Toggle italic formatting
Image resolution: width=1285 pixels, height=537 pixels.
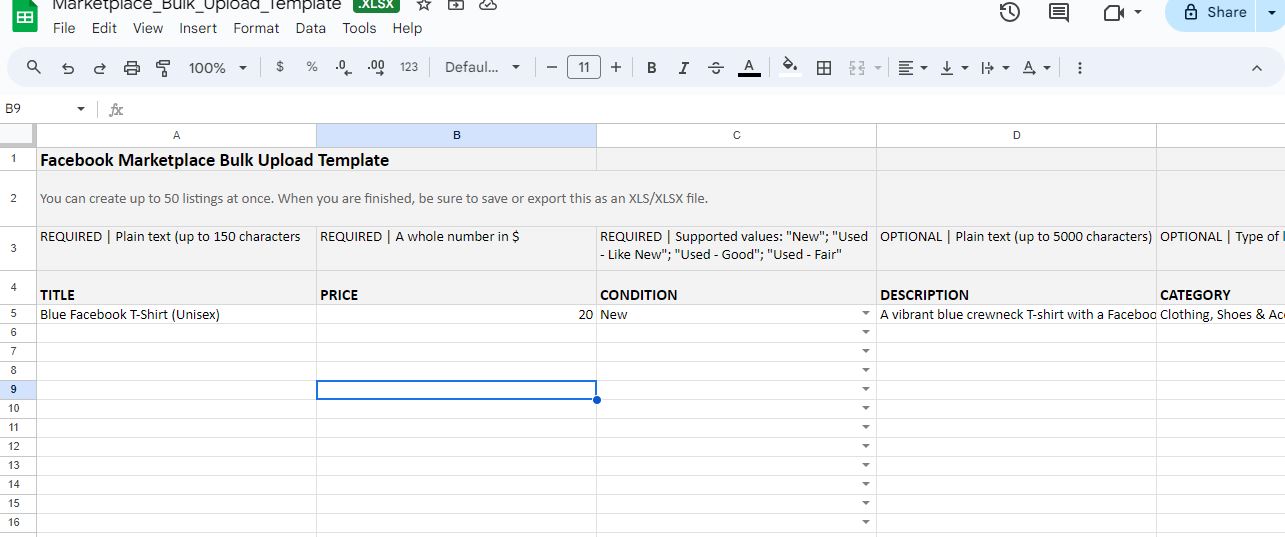click(x=684, y=67)
